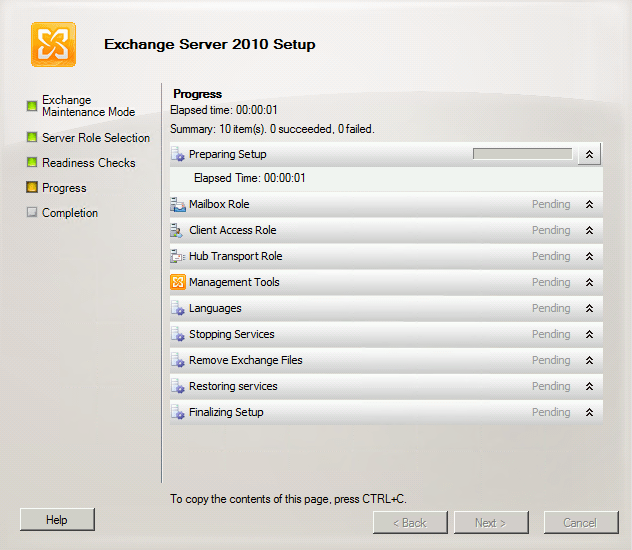Click the Preparing Setup label
Viewport: 632px width, 550px height.
pyautogui.click(x=228, y=154)
